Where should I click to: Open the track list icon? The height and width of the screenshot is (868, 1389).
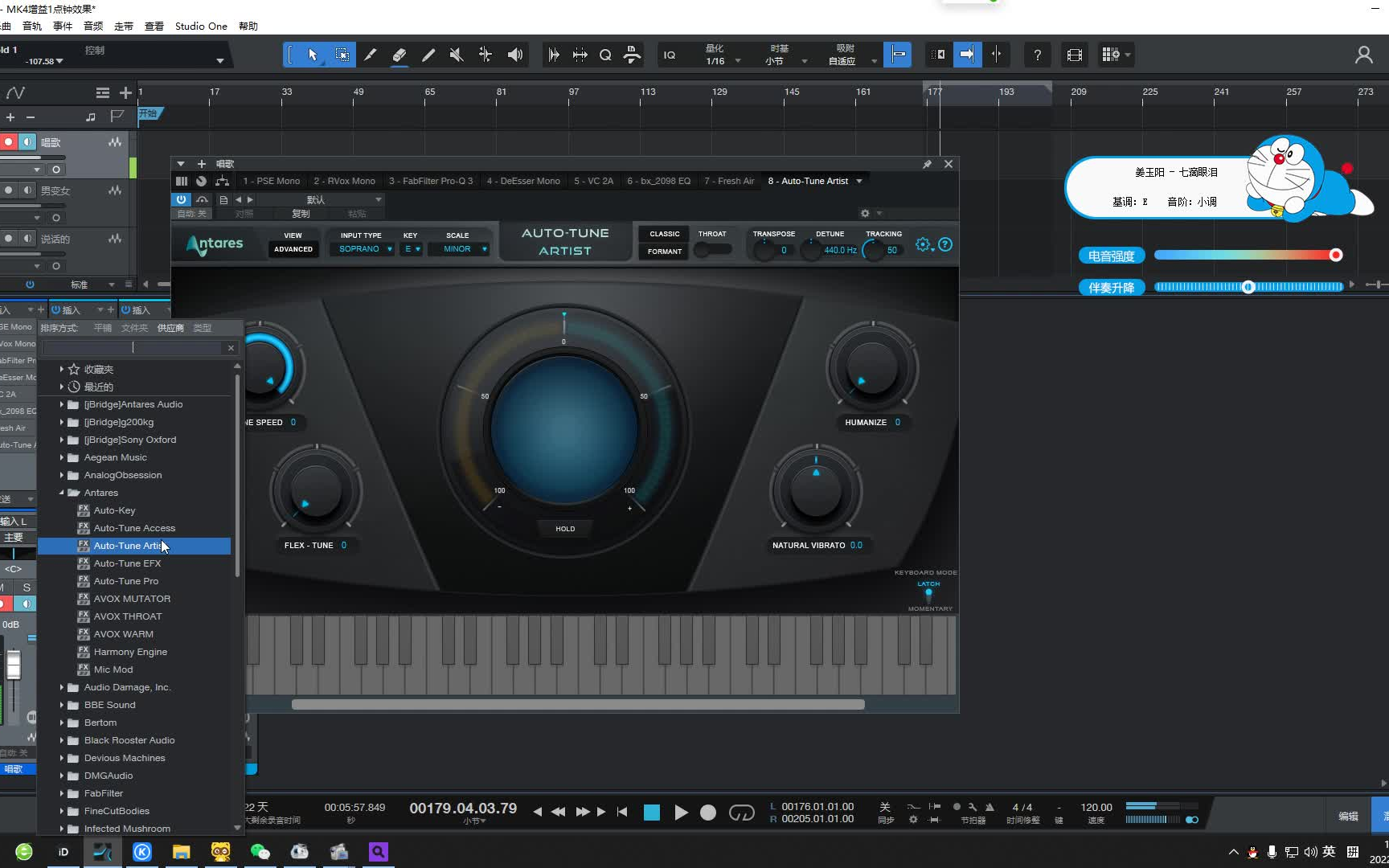(x=102, y=92)
